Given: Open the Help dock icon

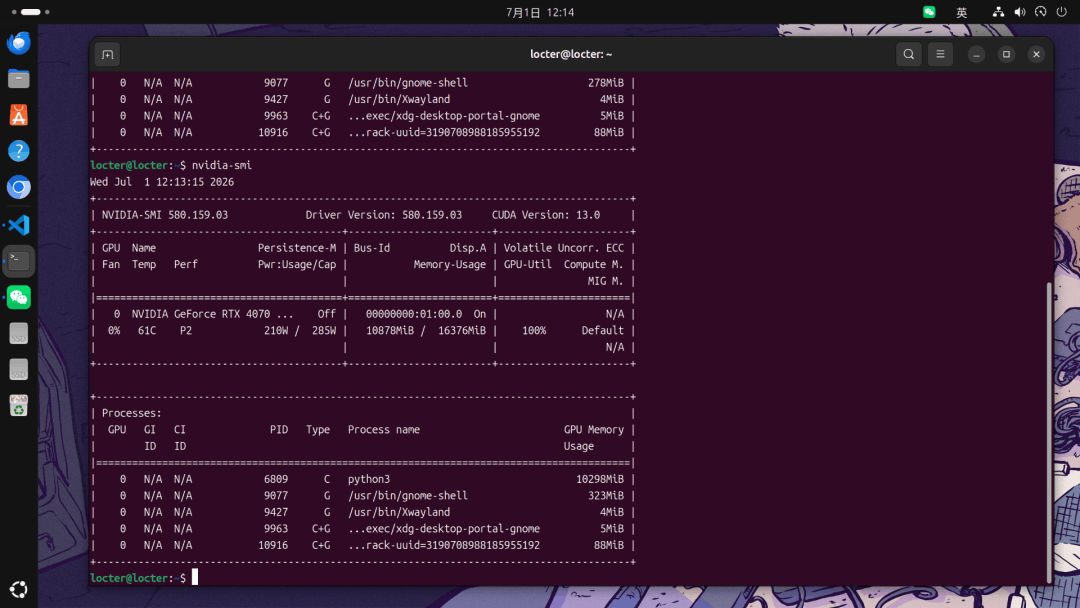Looking at the screenshot, I should pyautogui.click(x=19, y=151).
